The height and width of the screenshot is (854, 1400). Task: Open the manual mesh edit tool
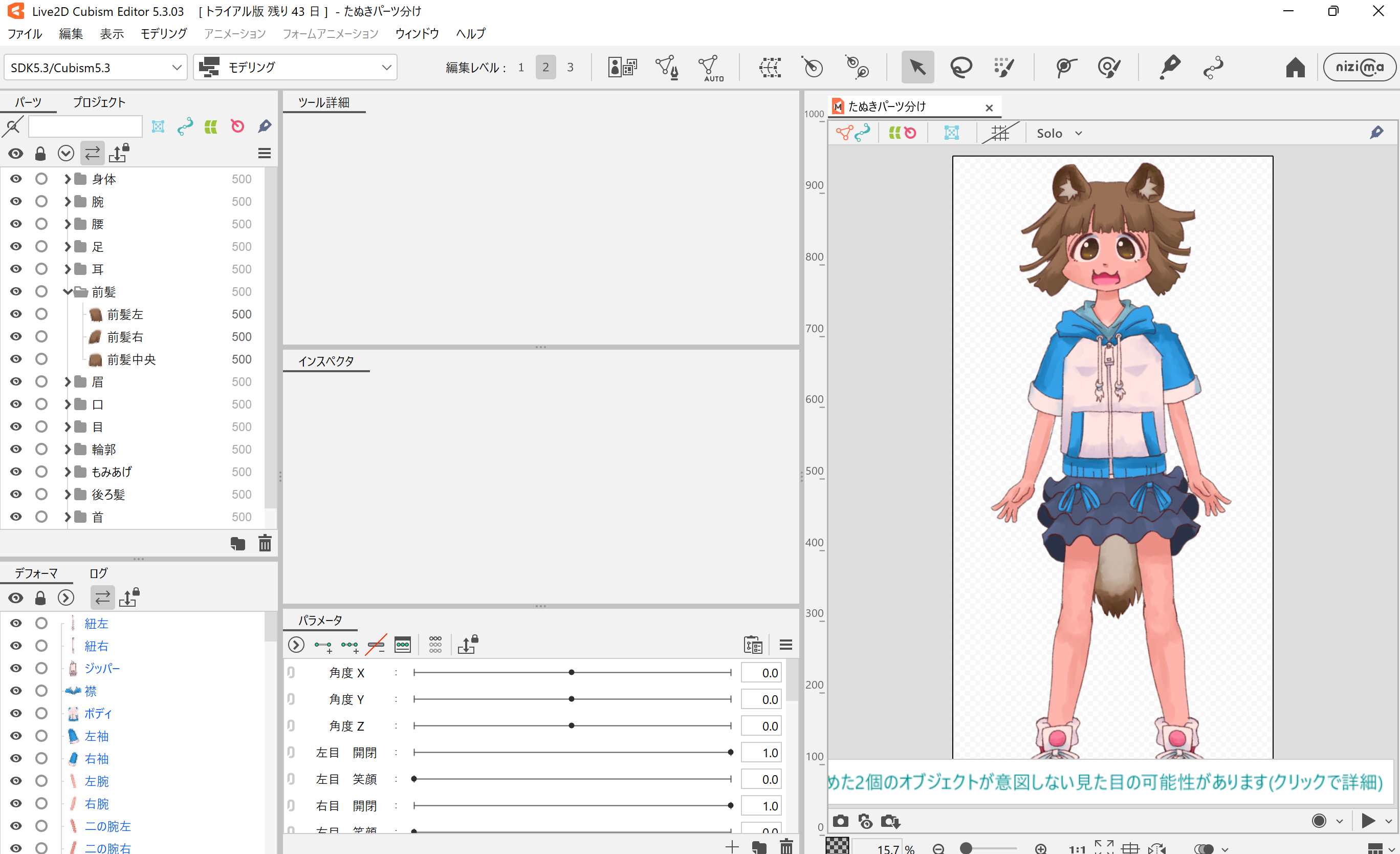pyautogui.click(x=667, y=67)
